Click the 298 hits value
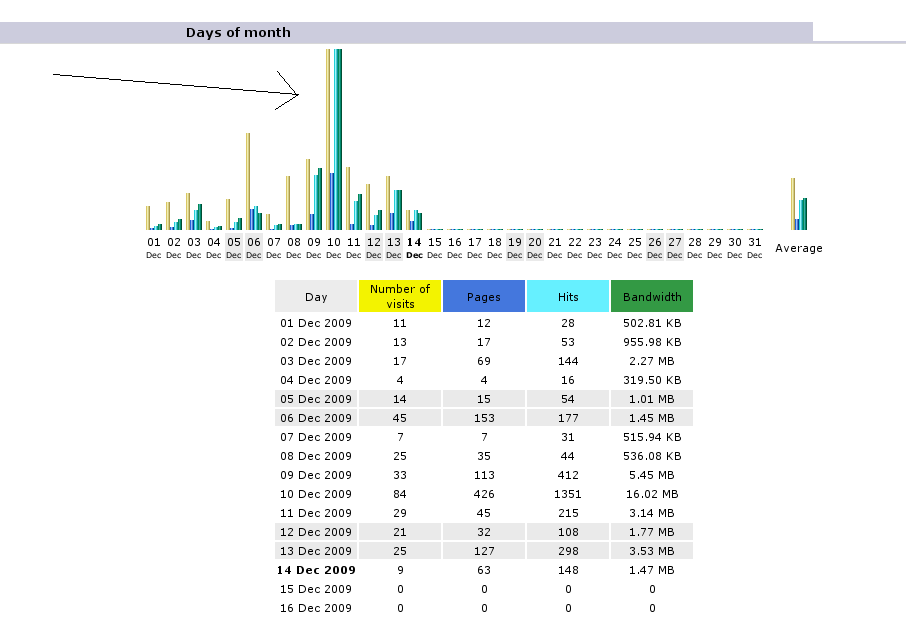906x617 pixels. pos(568,551)
